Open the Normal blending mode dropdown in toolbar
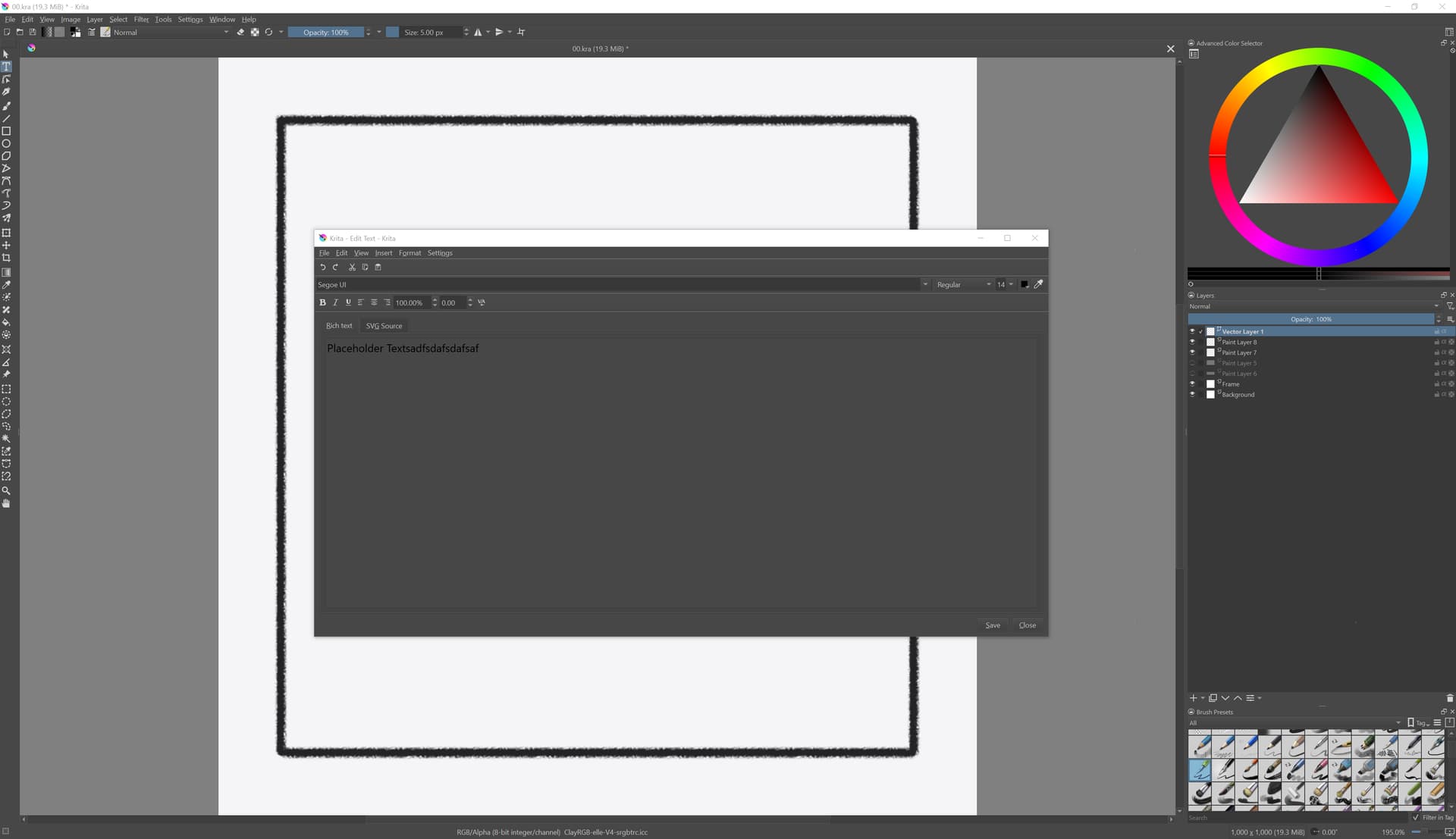The width and height of the screenshot is (1456, 839). tap(171, 33)
